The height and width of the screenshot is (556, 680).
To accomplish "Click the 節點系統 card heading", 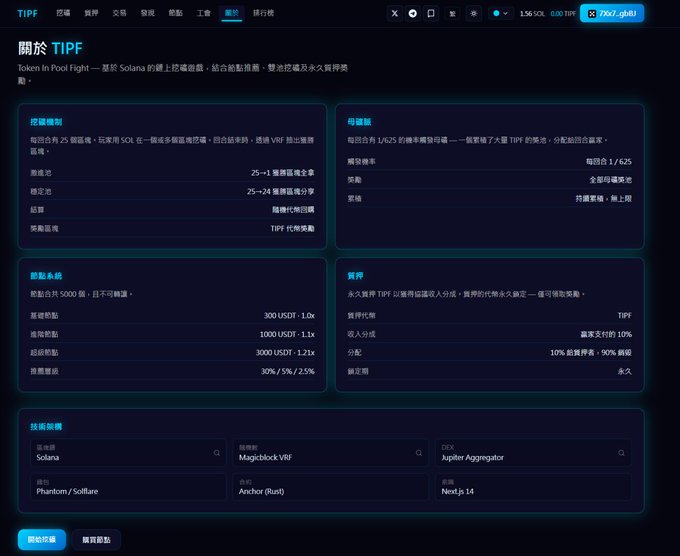I will coord(46,276).
